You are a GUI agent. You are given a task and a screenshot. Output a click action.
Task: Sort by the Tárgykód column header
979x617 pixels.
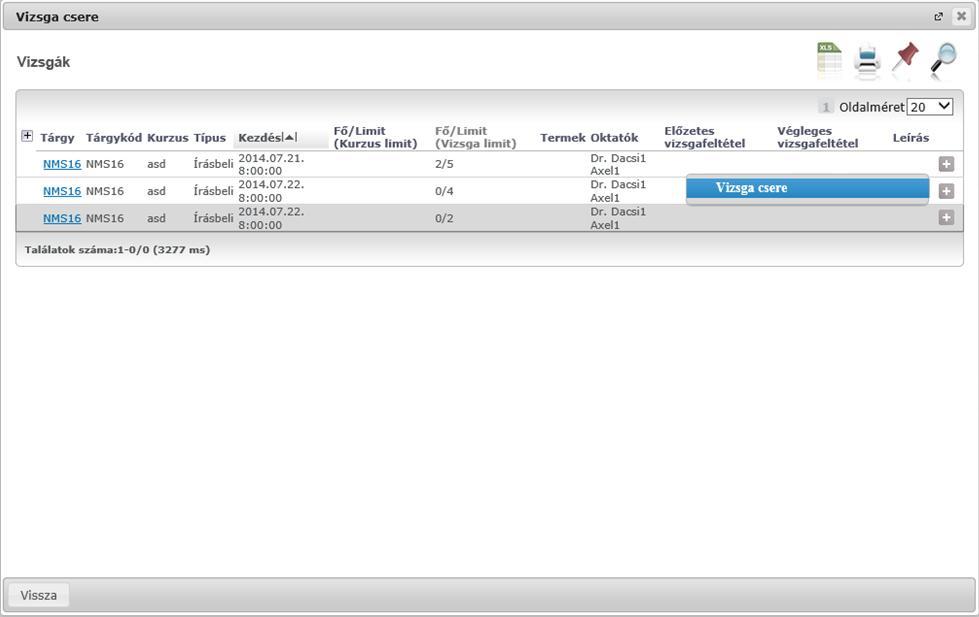pos(114,138)
